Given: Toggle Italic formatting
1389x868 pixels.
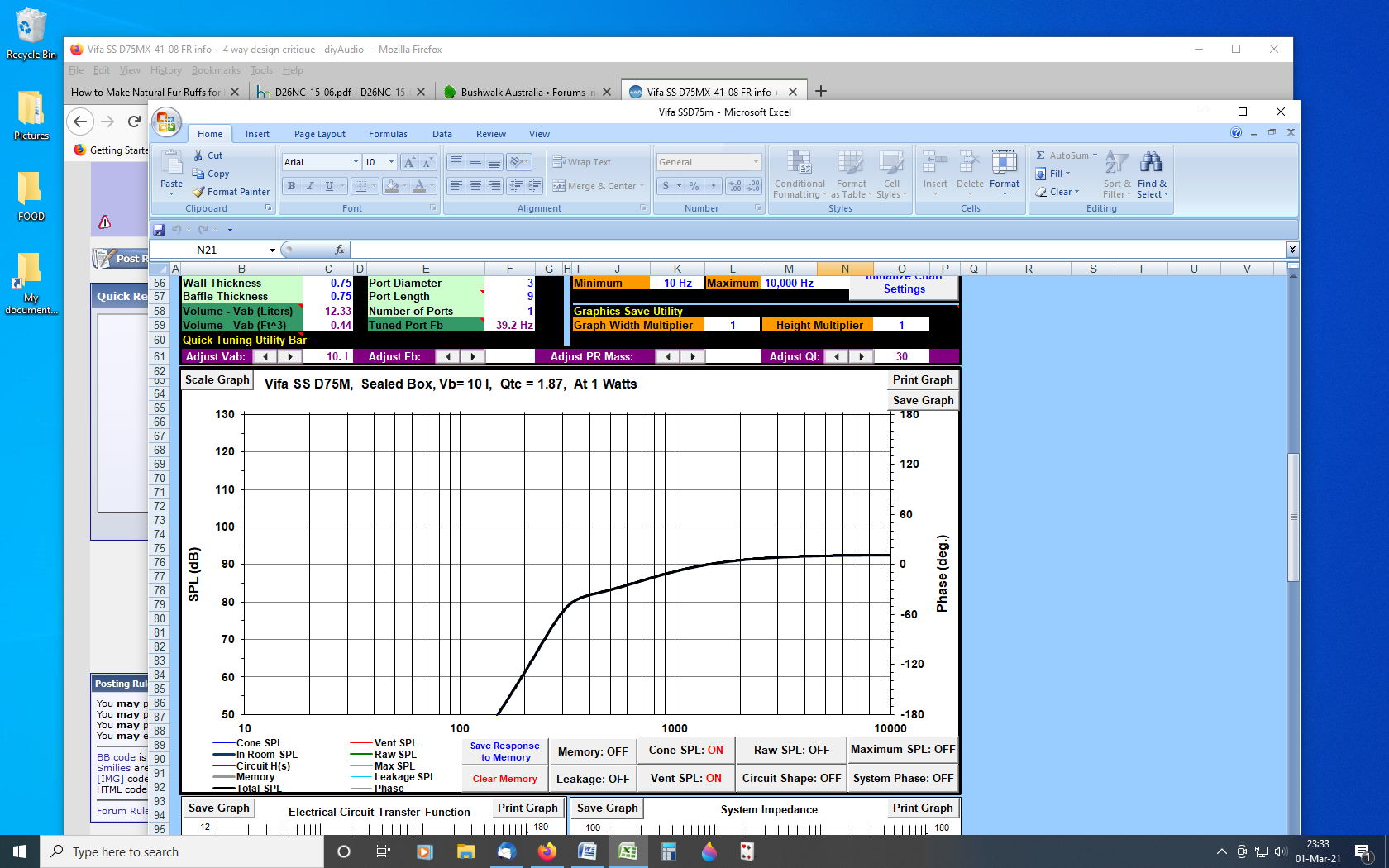Looking at the screenshot, I should [x=310, y=186].
